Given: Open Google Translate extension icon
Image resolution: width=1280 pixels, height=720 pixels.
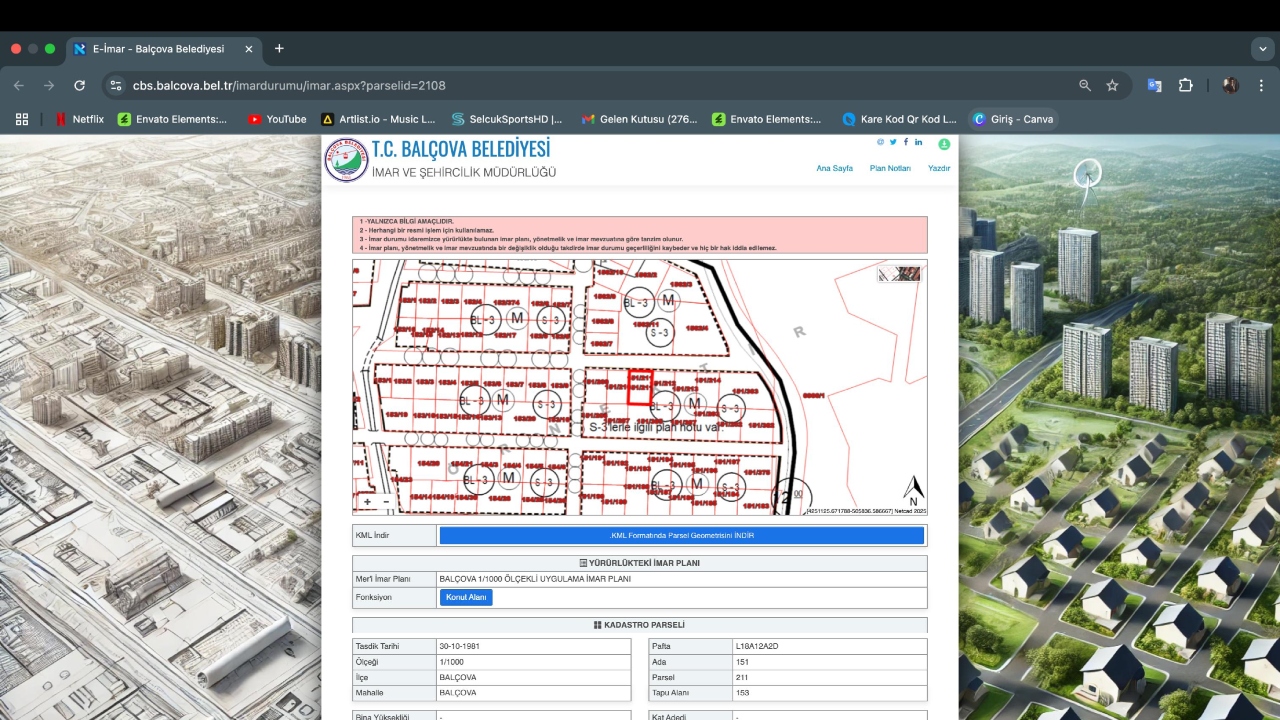Looking at the screenshot, I should click(1154, 86).
